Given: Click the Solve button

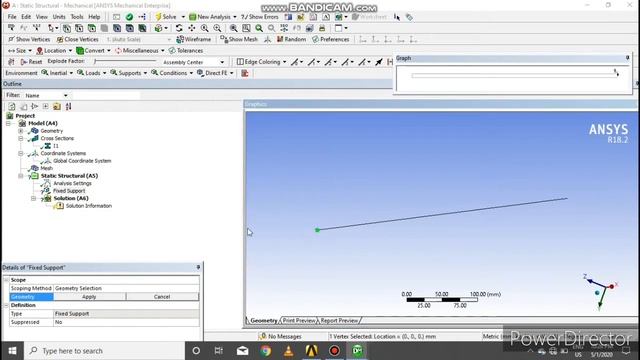Looking at the screenshot, I should (x=166, y=17).
